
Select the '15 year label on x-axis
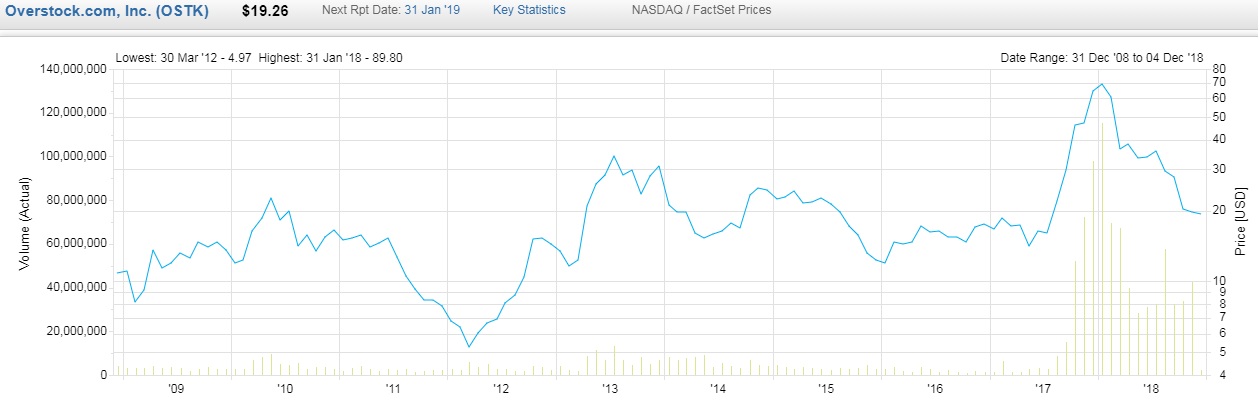pyautogui.click(x=825, y=388)
